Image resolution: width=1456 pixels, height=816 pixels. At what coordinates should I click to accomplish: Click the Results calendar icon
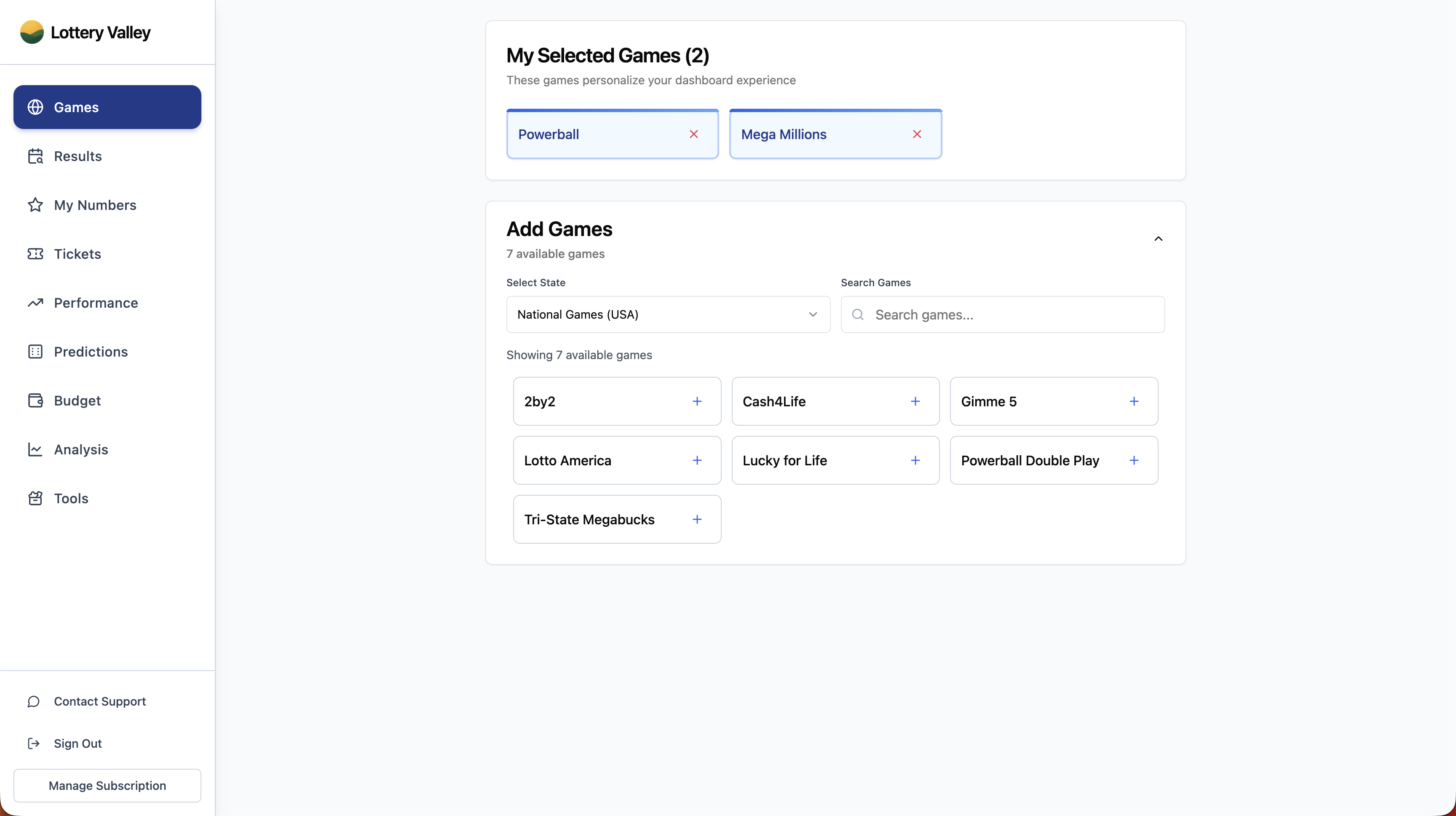point(35,156)
